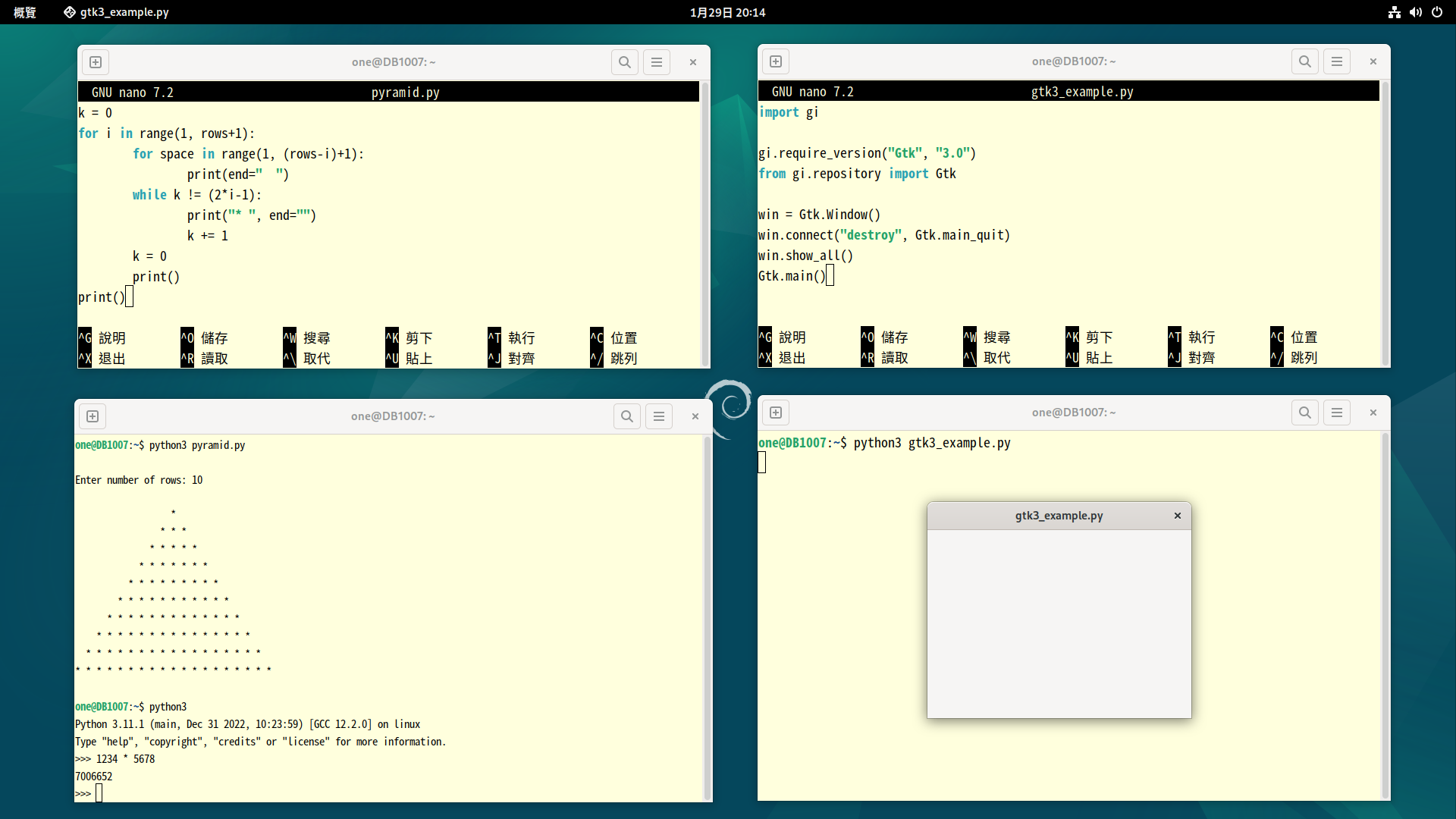Click the volume speaker icon in top bar
The height and width of the screenshot is (819, 1456).
click(1415, 12)
